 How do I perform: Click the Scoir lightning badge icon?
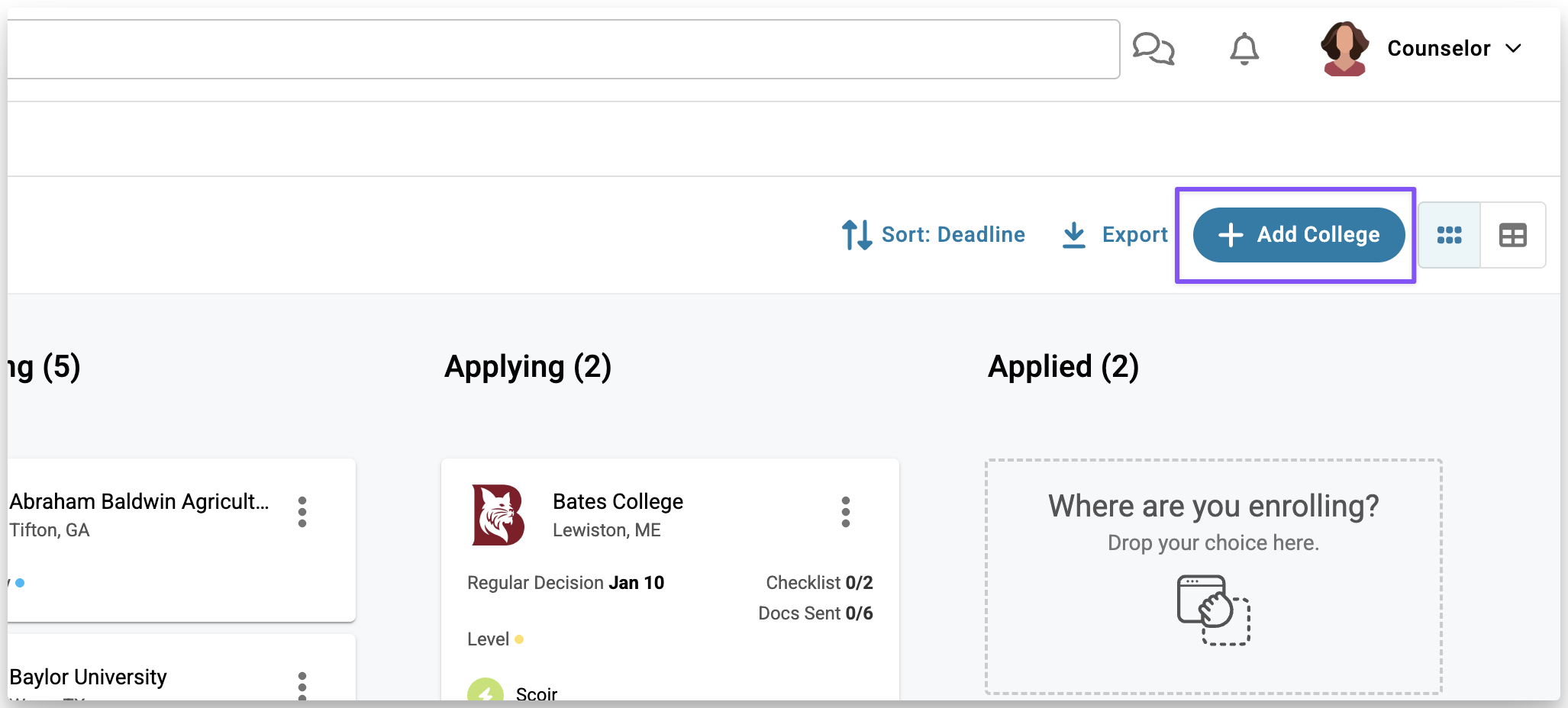pos(486,691)
